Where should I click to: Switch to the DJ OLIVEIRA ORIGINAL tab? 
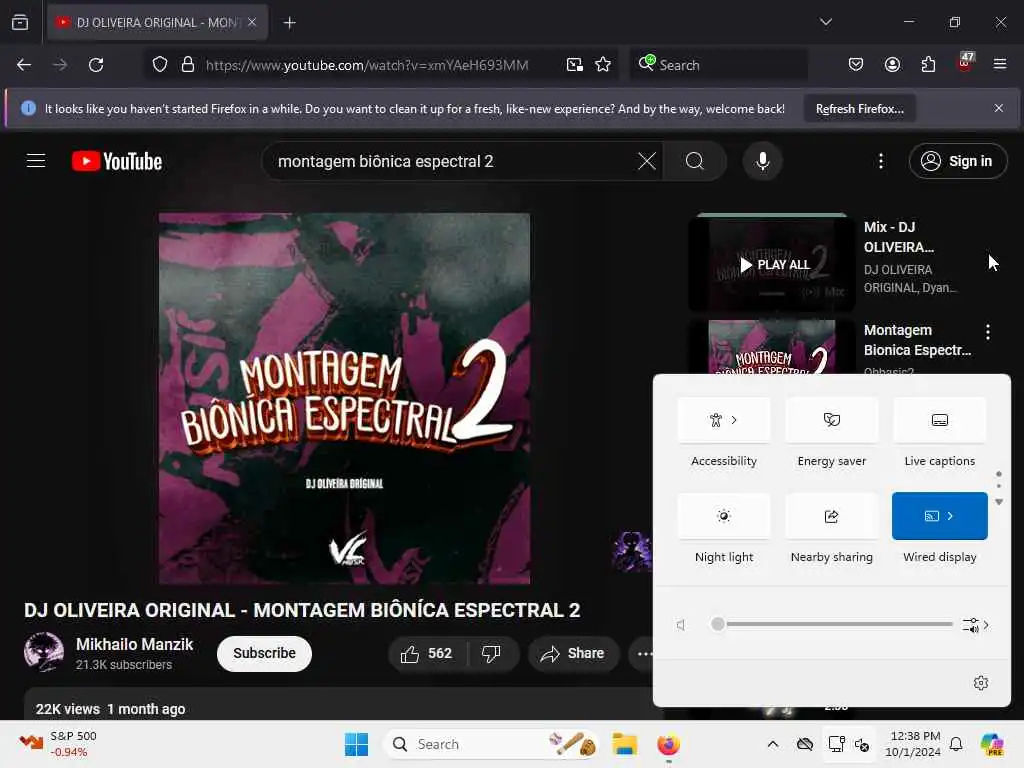pyautogui.click(x=157, y=23)
